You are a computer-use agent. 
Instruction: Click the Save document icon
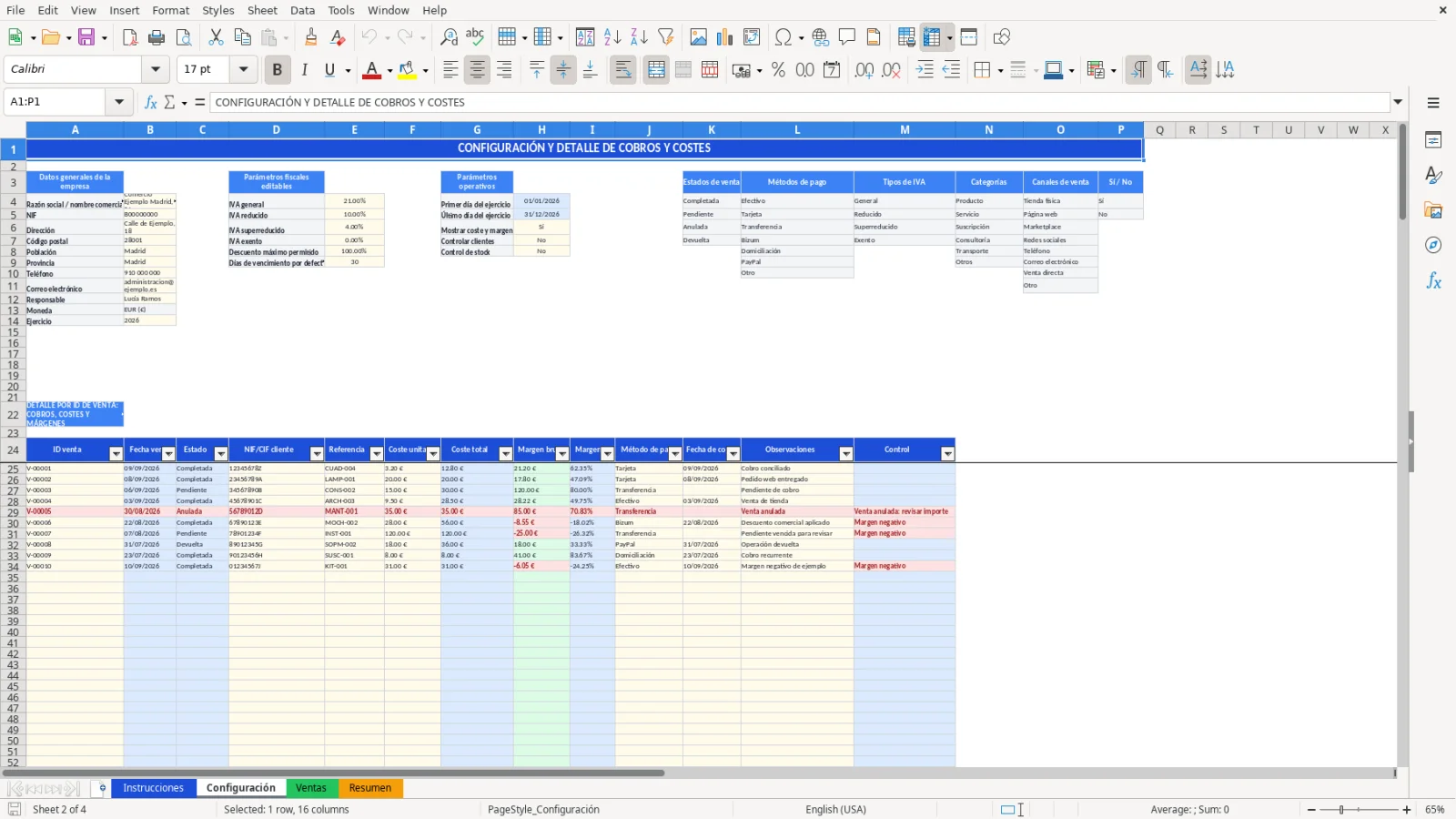click(86, 37)
